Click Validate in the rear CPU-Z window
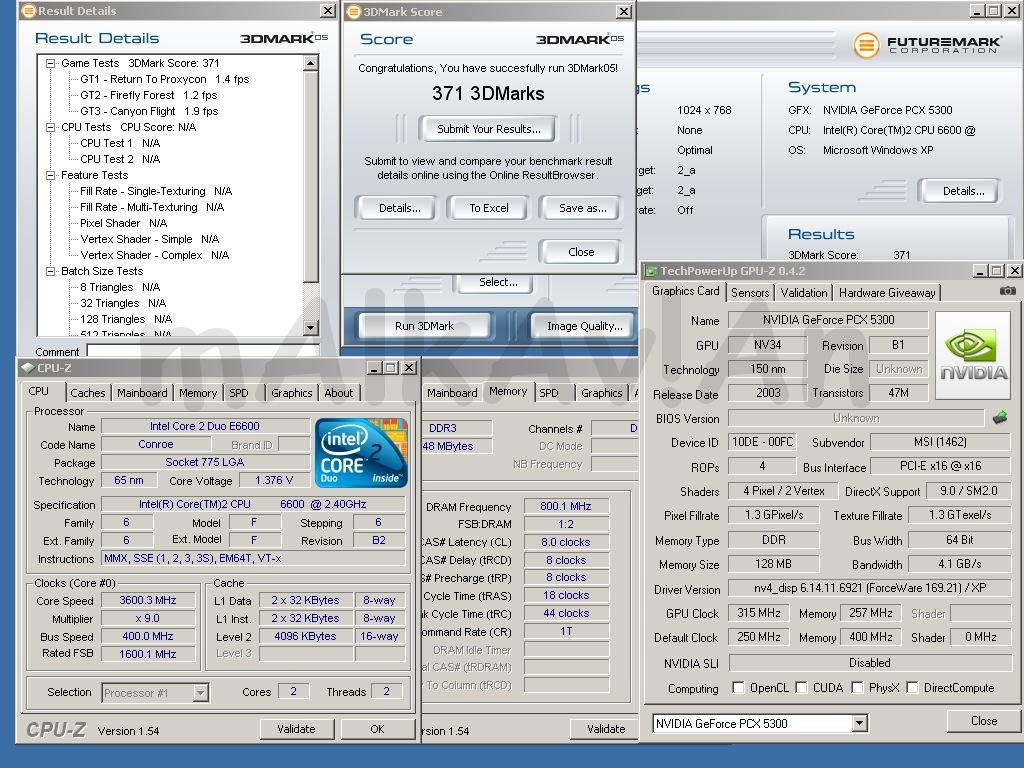 point(606,729)
